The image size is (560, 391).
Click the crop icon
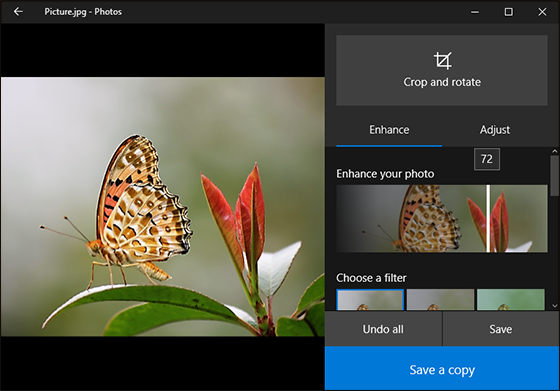tap(442, 61)
